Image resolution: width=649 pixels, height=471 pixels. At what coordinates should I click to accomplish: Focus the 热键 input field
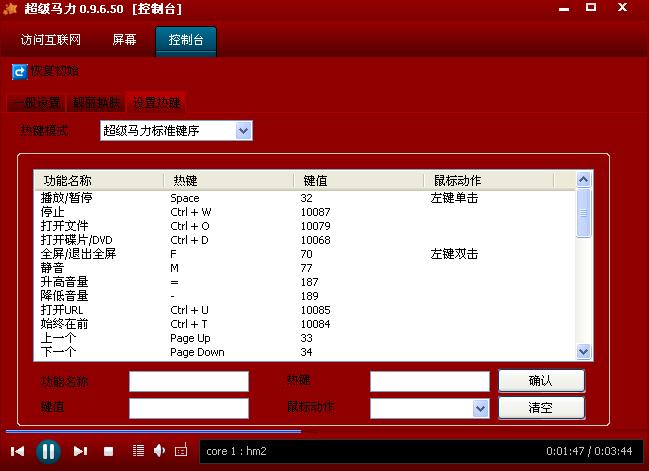pyautogui.click(x=430, y=381)
